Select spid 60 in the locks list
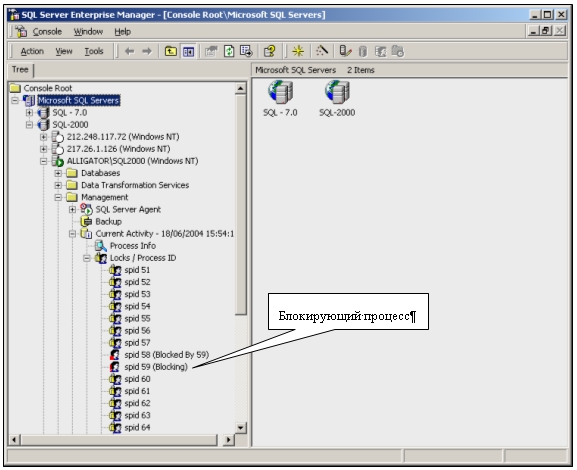This screenshot has width=577, height=470. (x=137, y=379)
